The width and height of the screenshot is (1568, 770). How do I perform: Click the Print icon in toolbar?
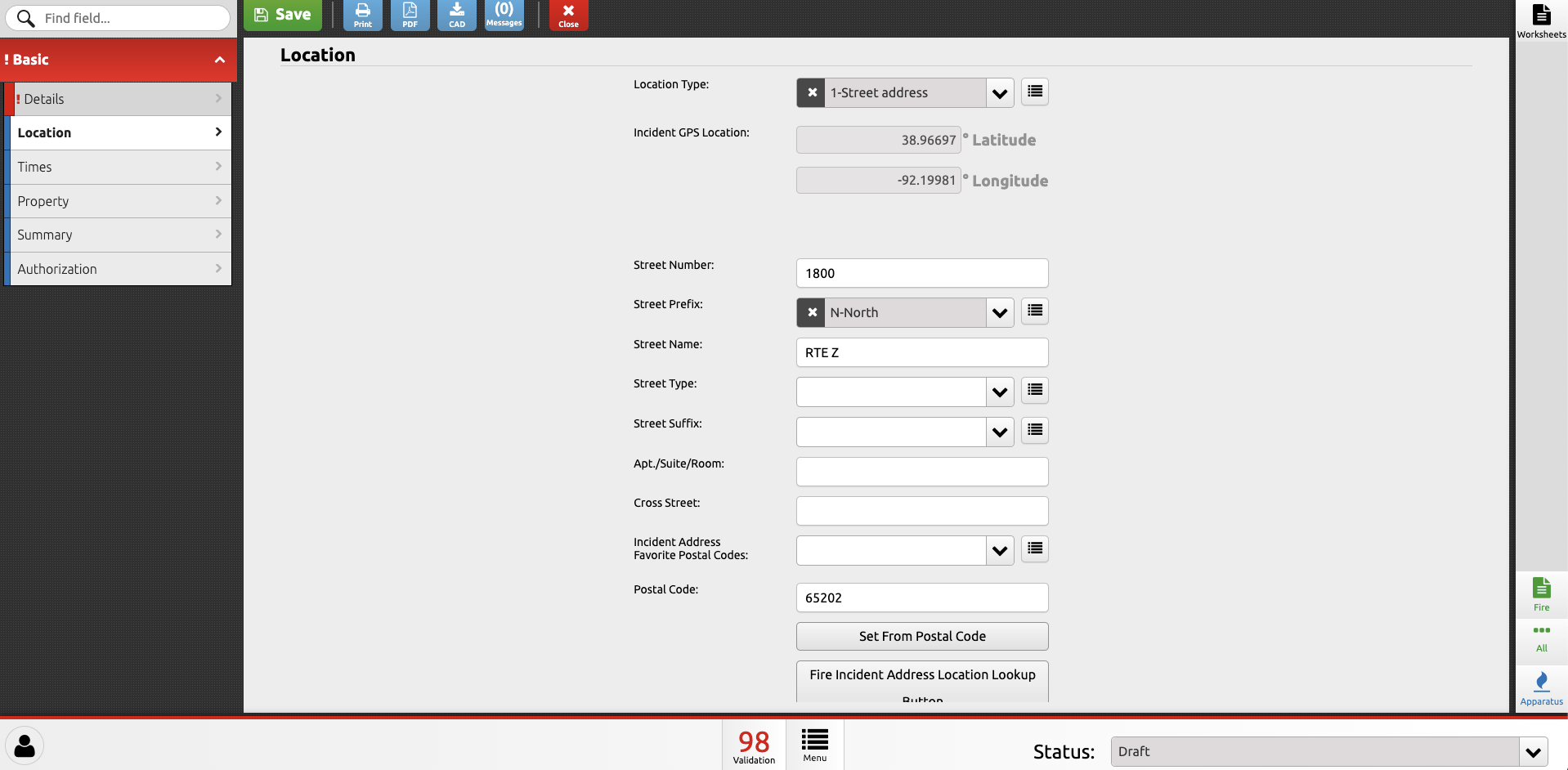coord(362,15)
